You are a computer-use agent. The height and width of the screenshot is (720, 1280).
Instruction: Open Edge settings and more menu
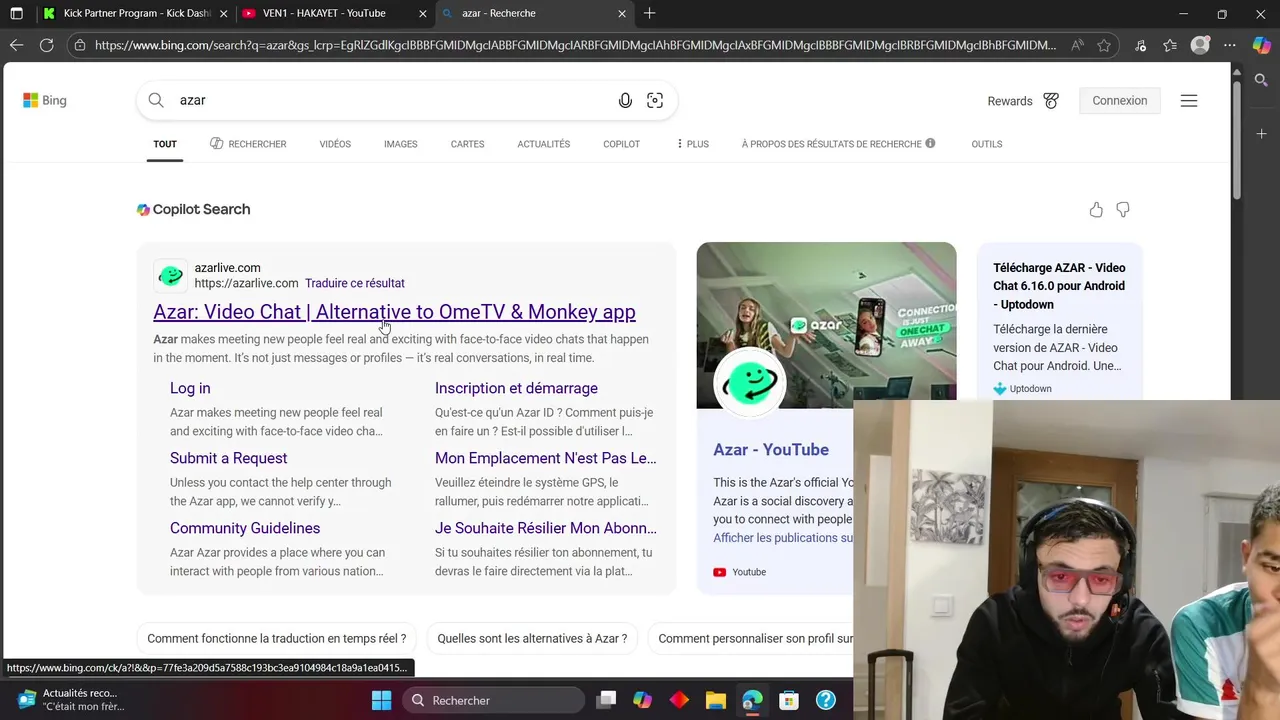pos(1230,45)
